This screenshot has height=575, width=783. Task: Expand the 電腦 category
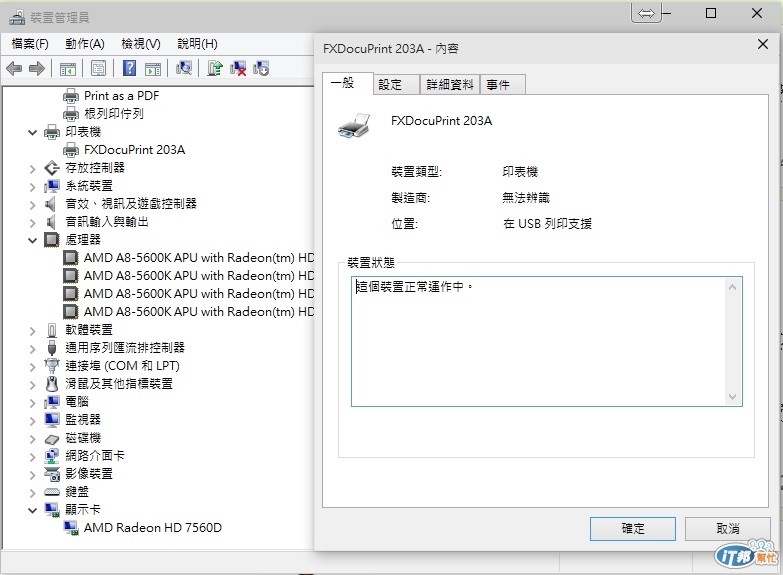(32, 402)
